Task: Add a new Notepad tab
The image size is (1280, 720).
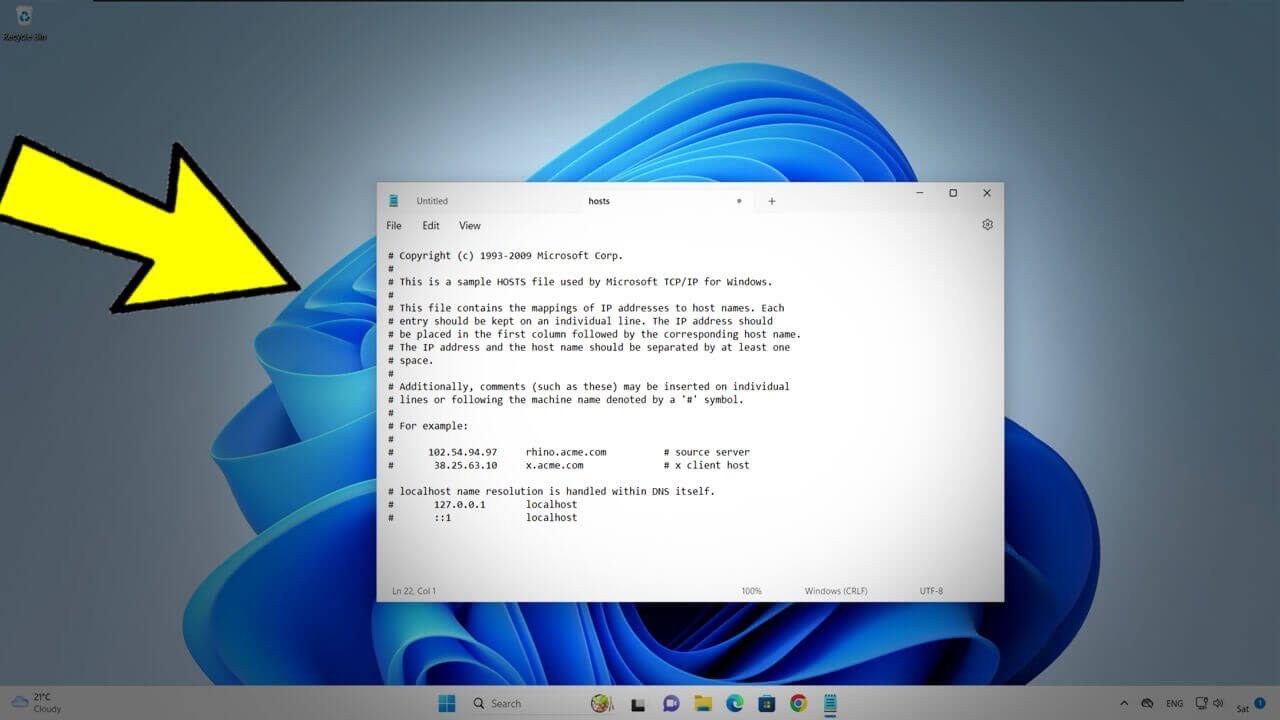Action: tap(771, 201)
